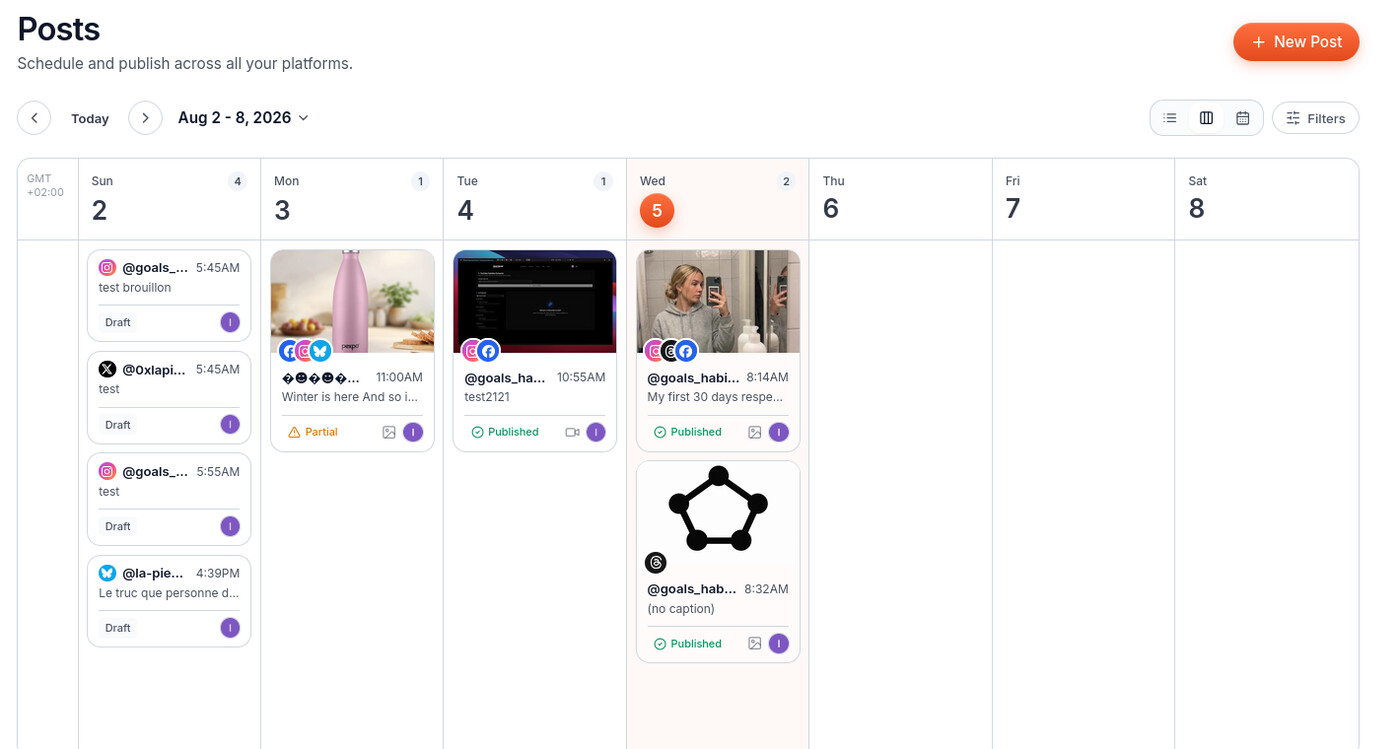Viewport: 1400px width, 749px height.
Task: Click X icon on @0xlapi post
Action: coord(107,369)
